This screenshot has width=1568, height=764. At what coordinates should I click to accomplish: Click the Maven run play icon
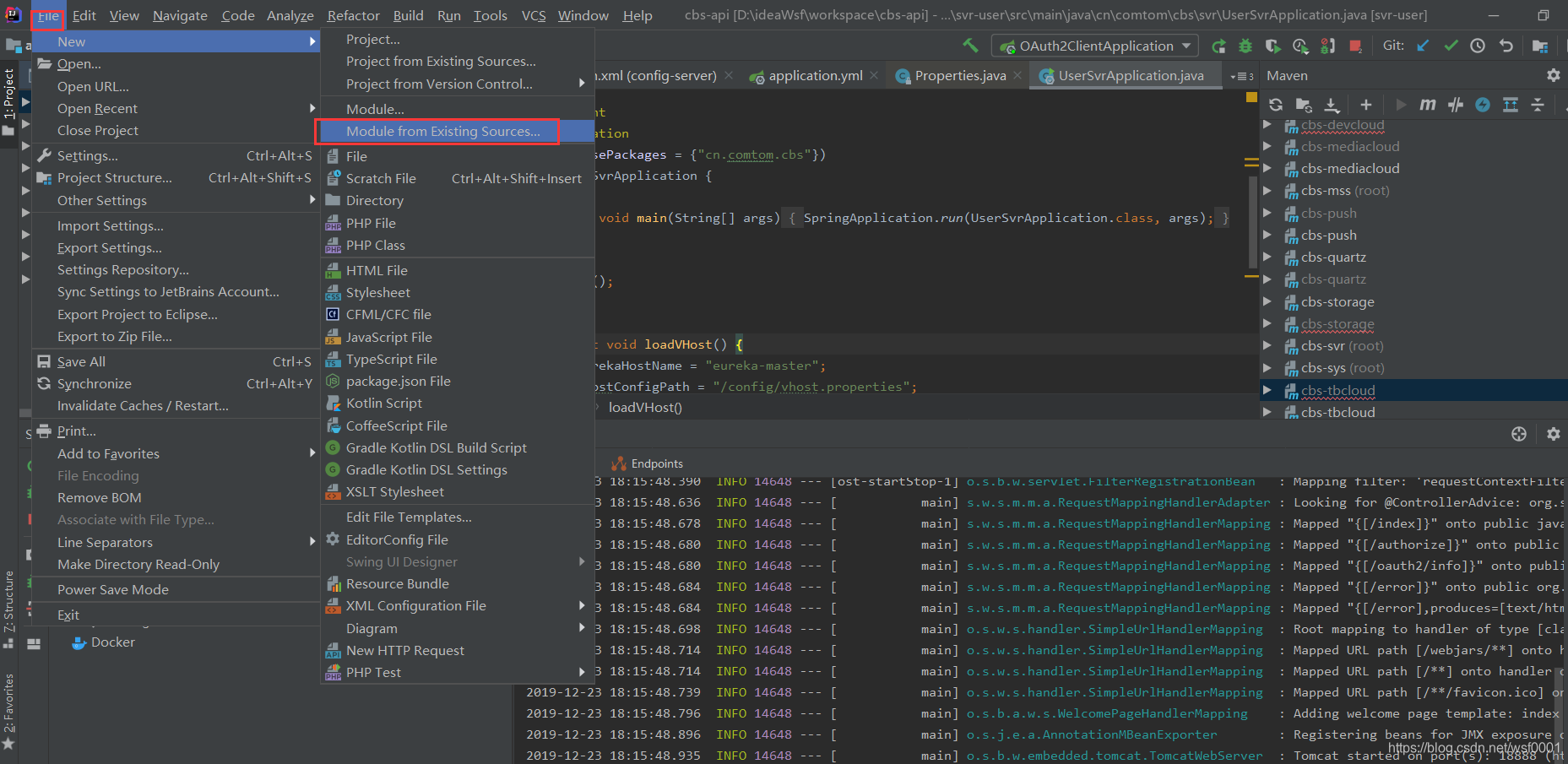[x=1401, y=105]
